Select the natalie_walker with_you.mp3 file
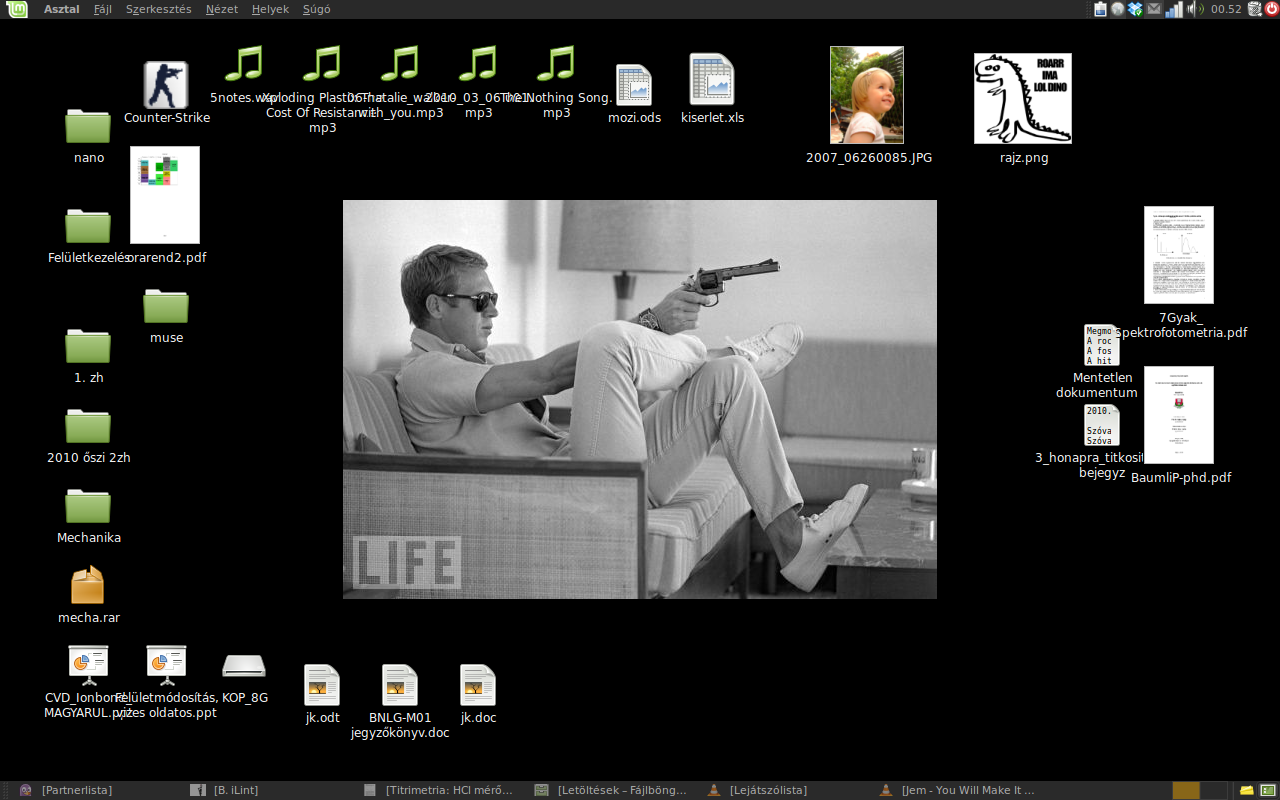This screenshot has height=800, width=1280. (x=400, y=63)
